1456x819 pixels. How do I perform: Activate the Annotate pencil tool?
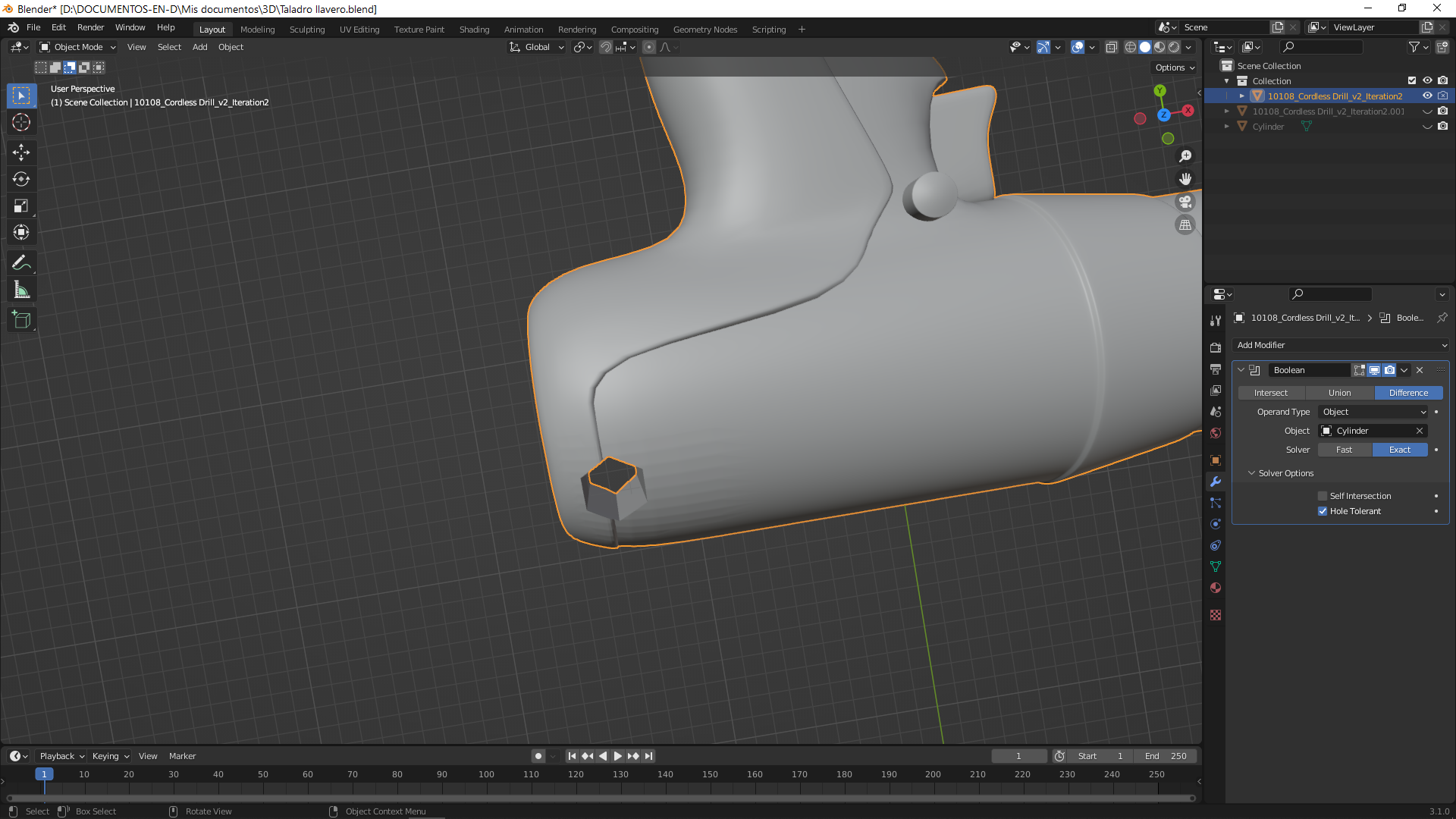(21, 263)
